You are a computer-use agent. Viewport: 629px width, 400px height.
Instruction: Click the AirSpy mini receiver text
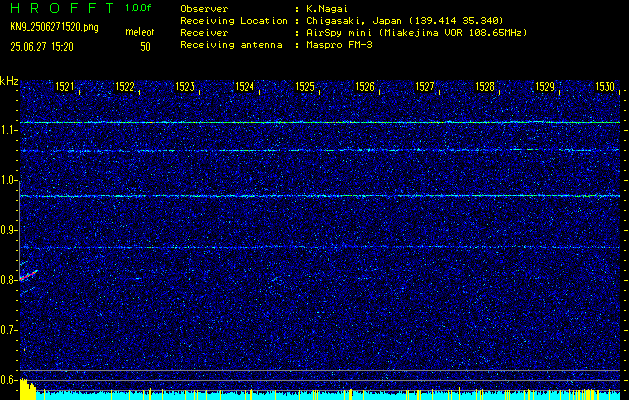point(417,33)
